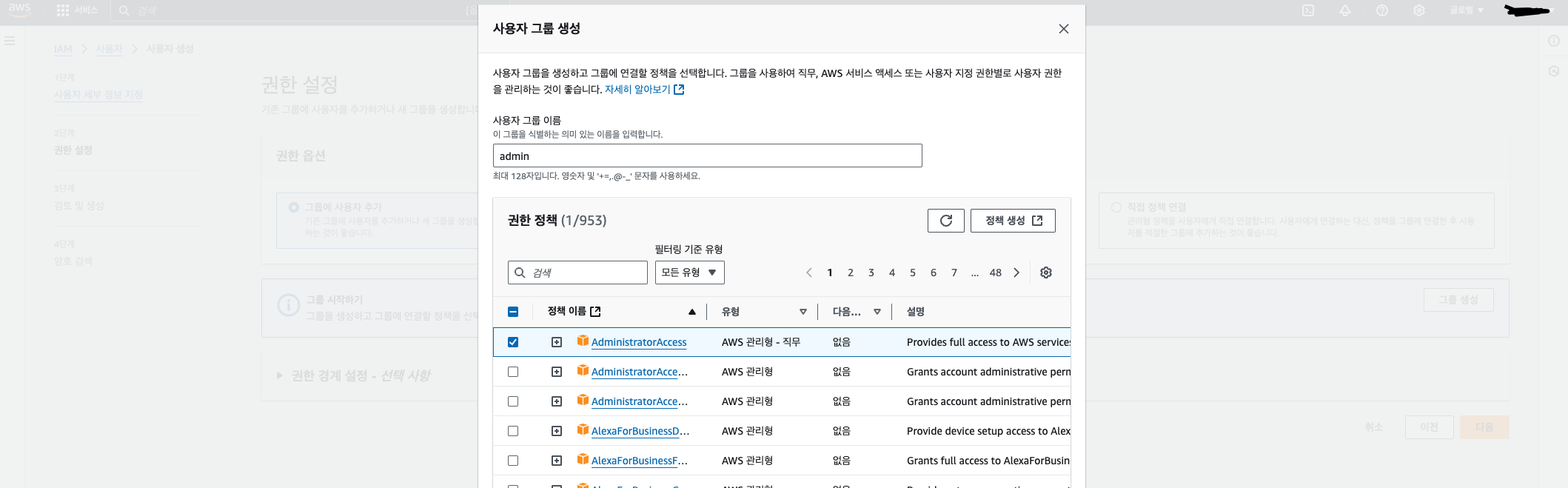Go to next page of policies
1568x488 pixels.
1016,273
